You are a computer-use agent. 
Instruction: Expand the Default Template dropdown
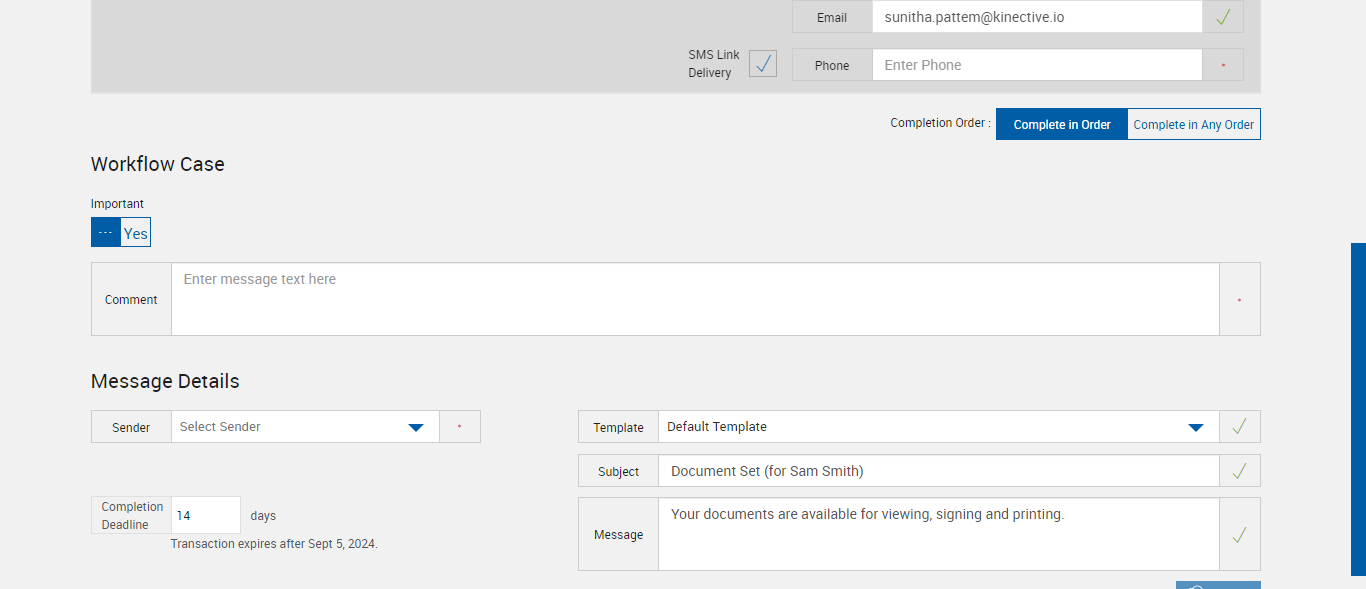point(925,427)
